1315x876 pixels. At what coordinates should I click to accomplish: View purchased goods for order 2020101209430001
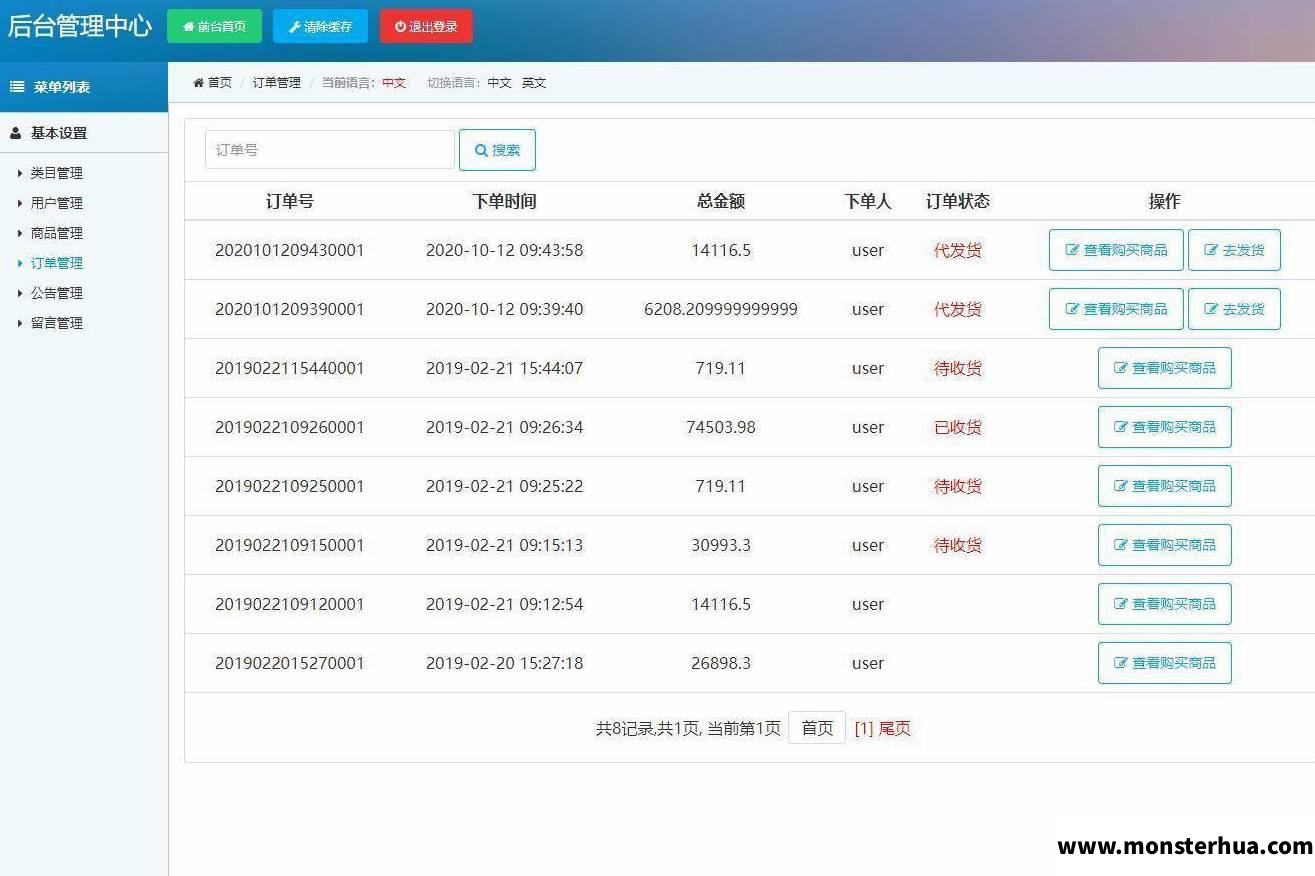tap(1116, 250)
